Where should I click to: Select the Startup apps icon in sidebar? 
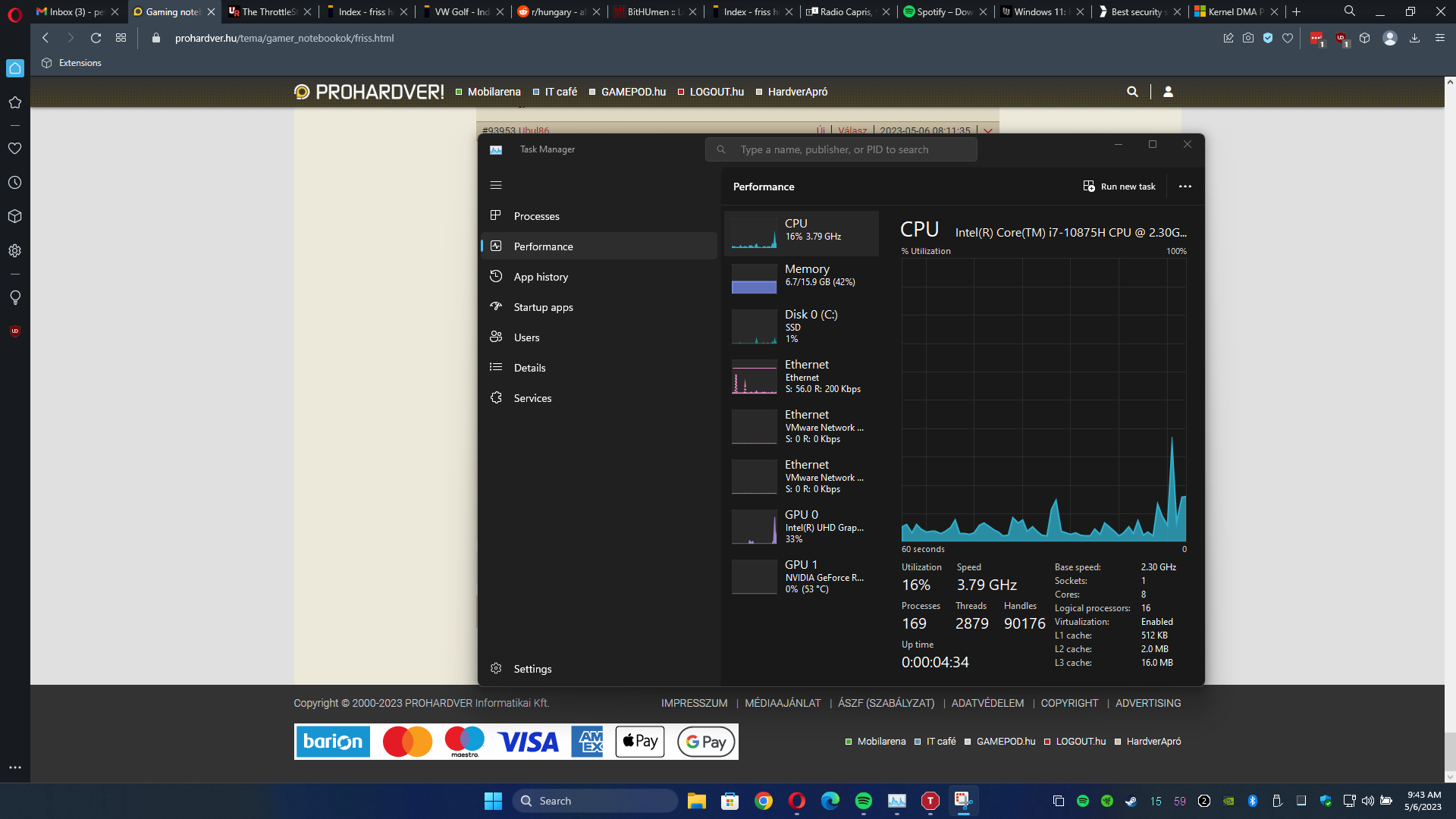(x=496, y=306)
